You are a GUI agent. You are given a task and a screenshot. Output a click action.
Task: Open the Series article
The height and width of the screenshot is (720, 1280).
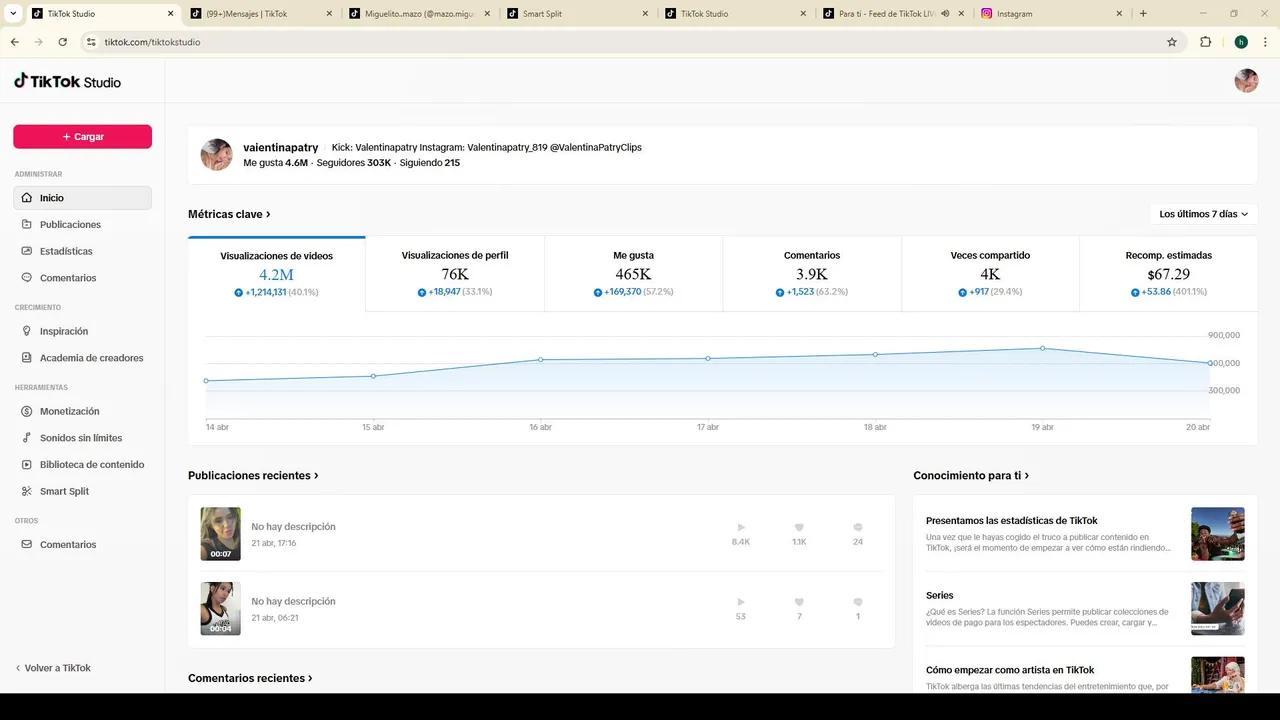[x=1084, y=609]
